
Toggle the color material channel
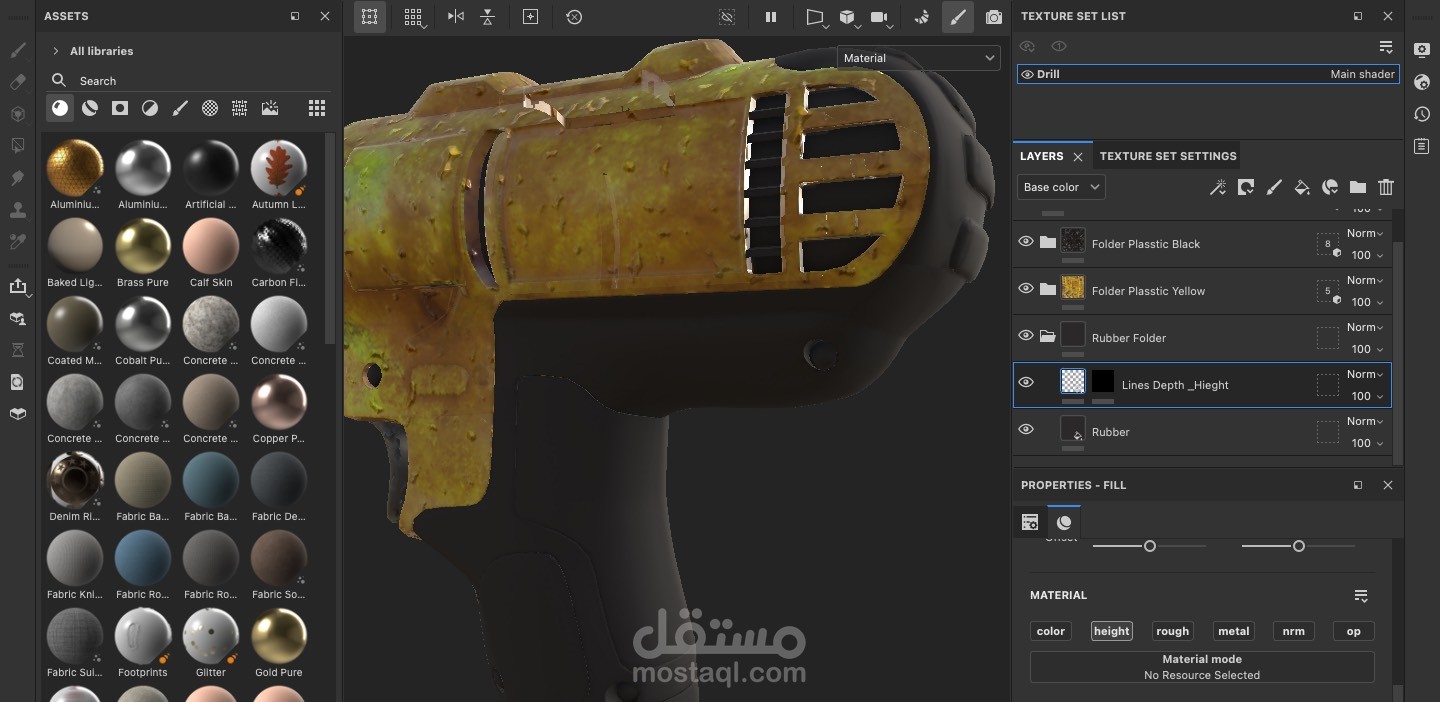1051,631
